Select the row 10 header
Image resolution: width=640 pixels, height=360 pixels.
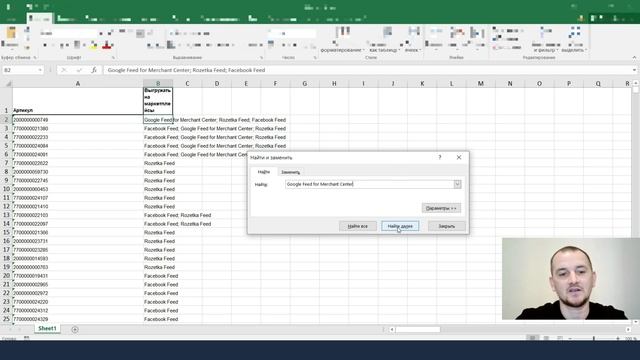point(6,189)
